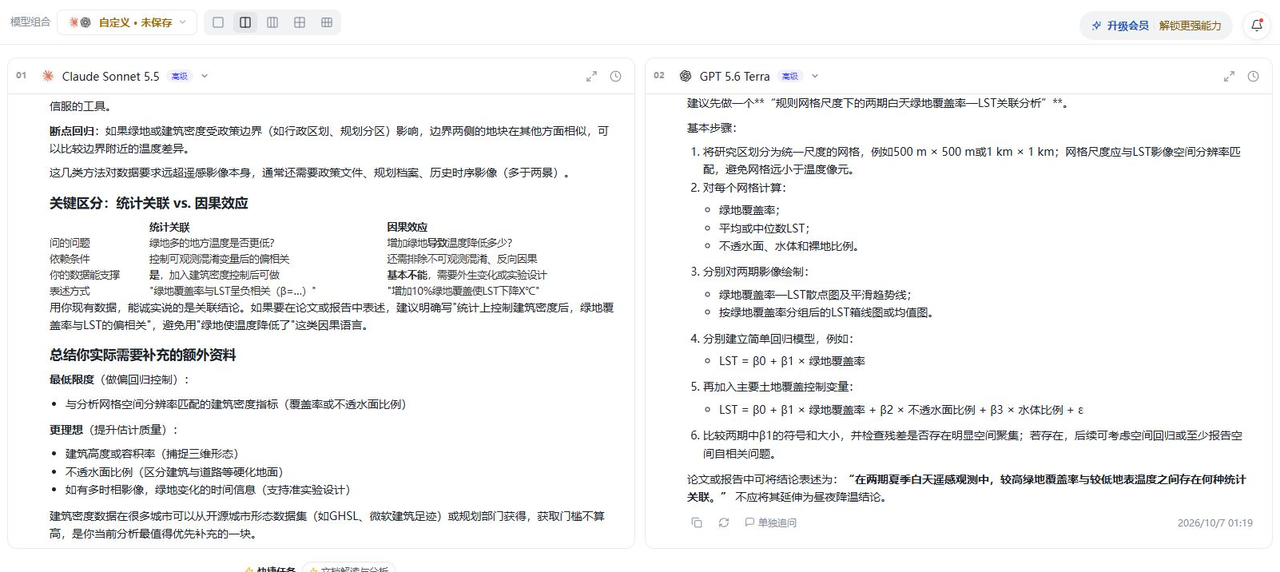The height and width of the screenshot is (572, 1280).
Task: Click the heading 关键区分：统计关联 vs. 因果效应
Action: (x=149, y=203)
